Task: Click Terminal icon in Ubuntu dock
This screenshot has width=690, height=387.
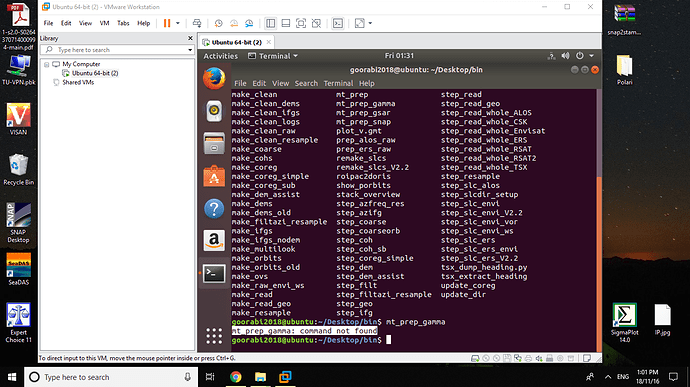Action: point(214,273)
